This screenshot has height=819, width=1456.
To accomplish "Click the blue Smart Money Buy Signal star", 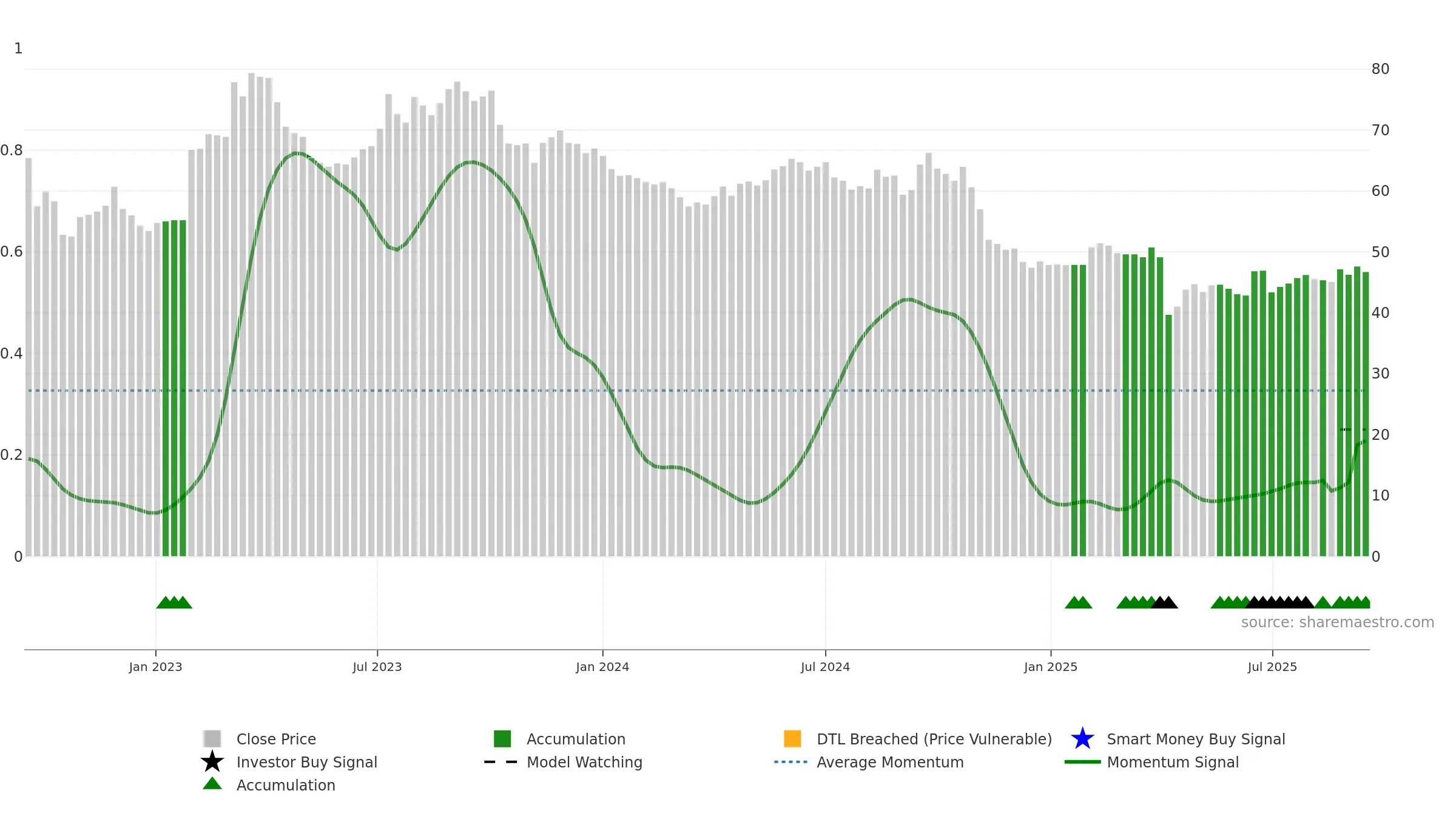I will pos(1082,739).
